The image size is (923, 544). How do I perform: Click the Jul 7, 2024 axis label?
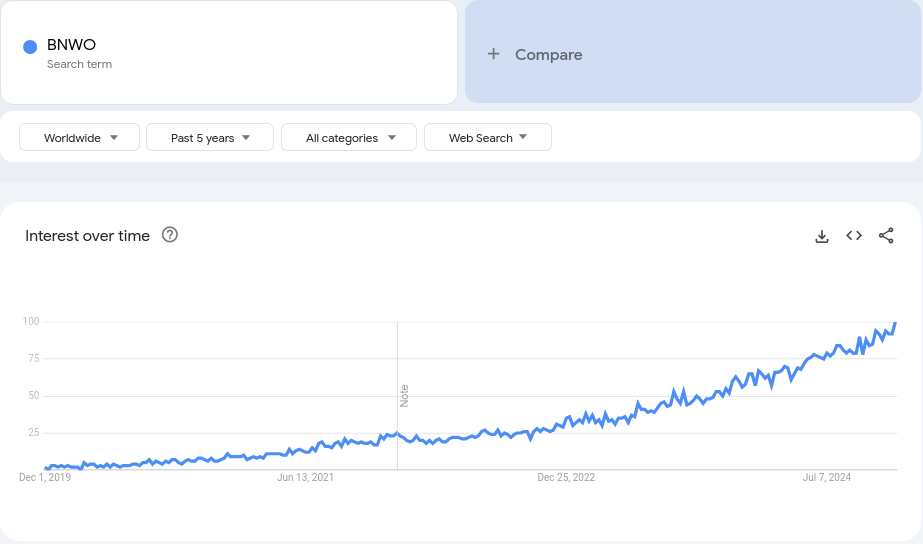tap(827, 478)
